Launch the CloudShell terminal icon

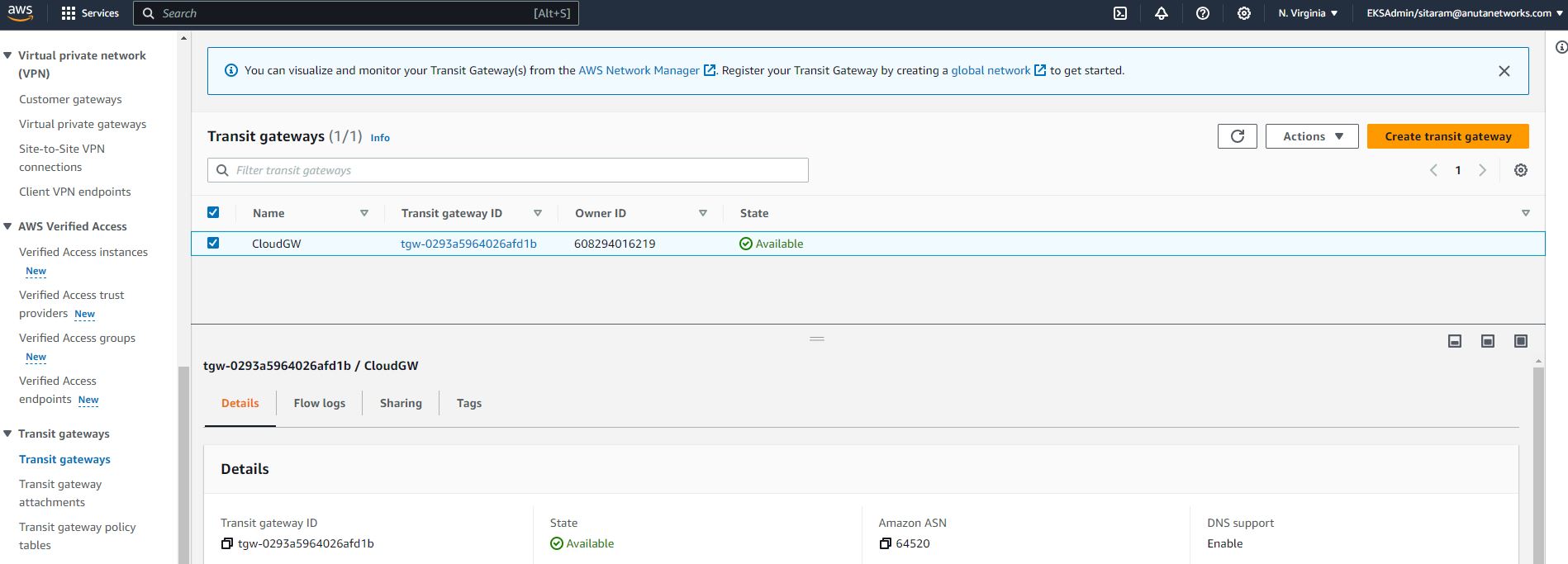1120,13
